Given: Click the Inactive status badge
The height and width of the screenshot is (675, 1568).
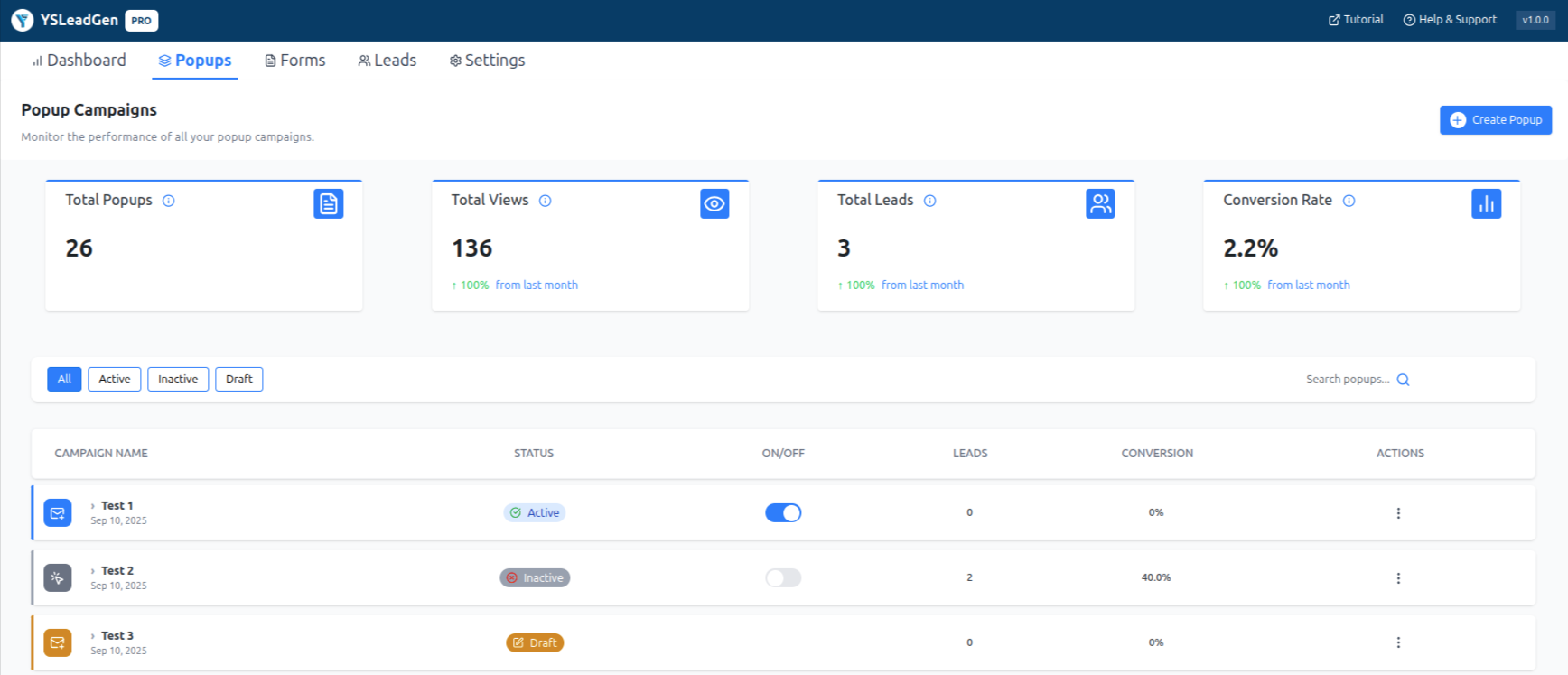Looking at the screenshot, I should tap(535, 578).
